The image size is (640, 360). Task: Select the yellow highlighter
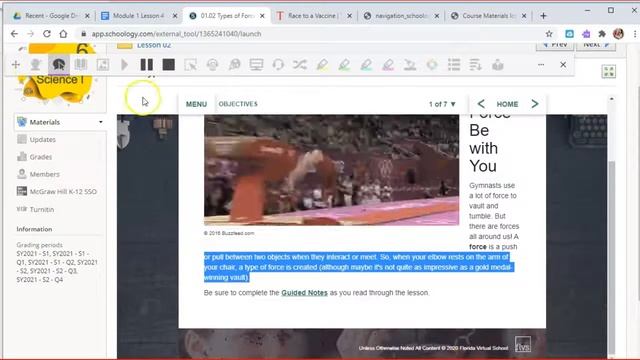click(x=322, y=64)
